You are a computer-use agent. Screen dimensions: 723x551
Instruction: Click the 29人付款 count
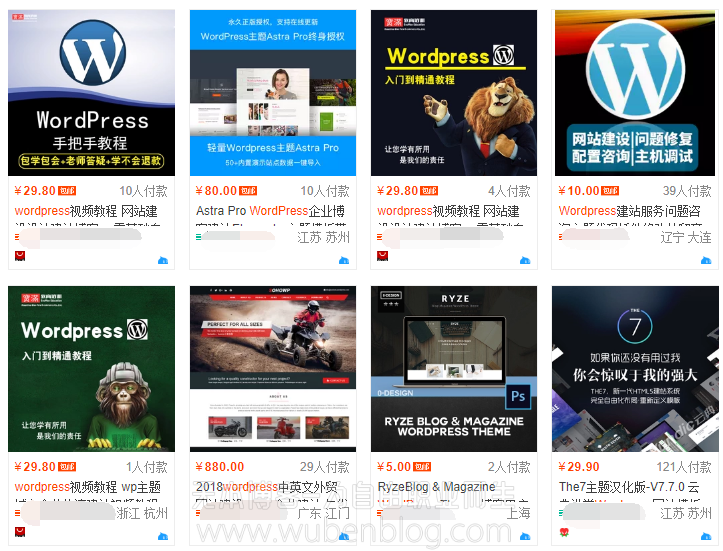325,467
